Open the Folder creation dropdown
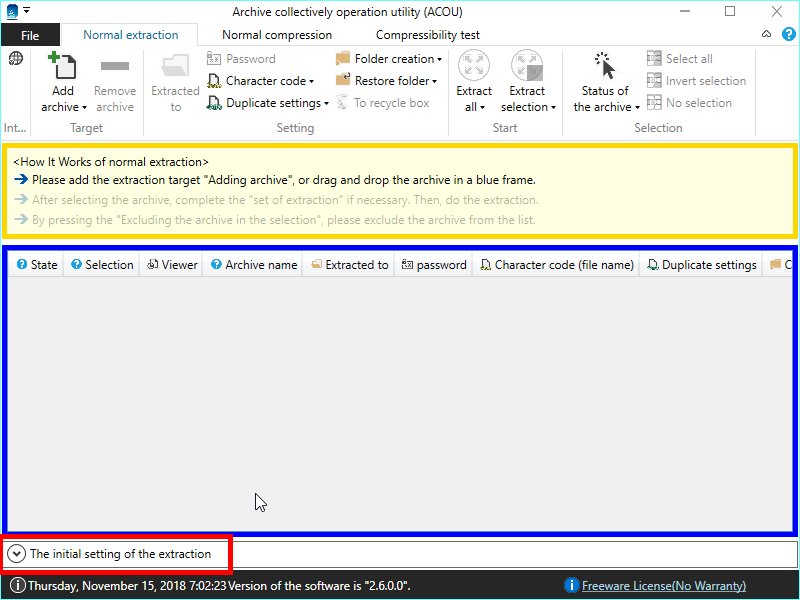Image resolution: width=800 pixels, height=600 pixels. pos(388,59)
